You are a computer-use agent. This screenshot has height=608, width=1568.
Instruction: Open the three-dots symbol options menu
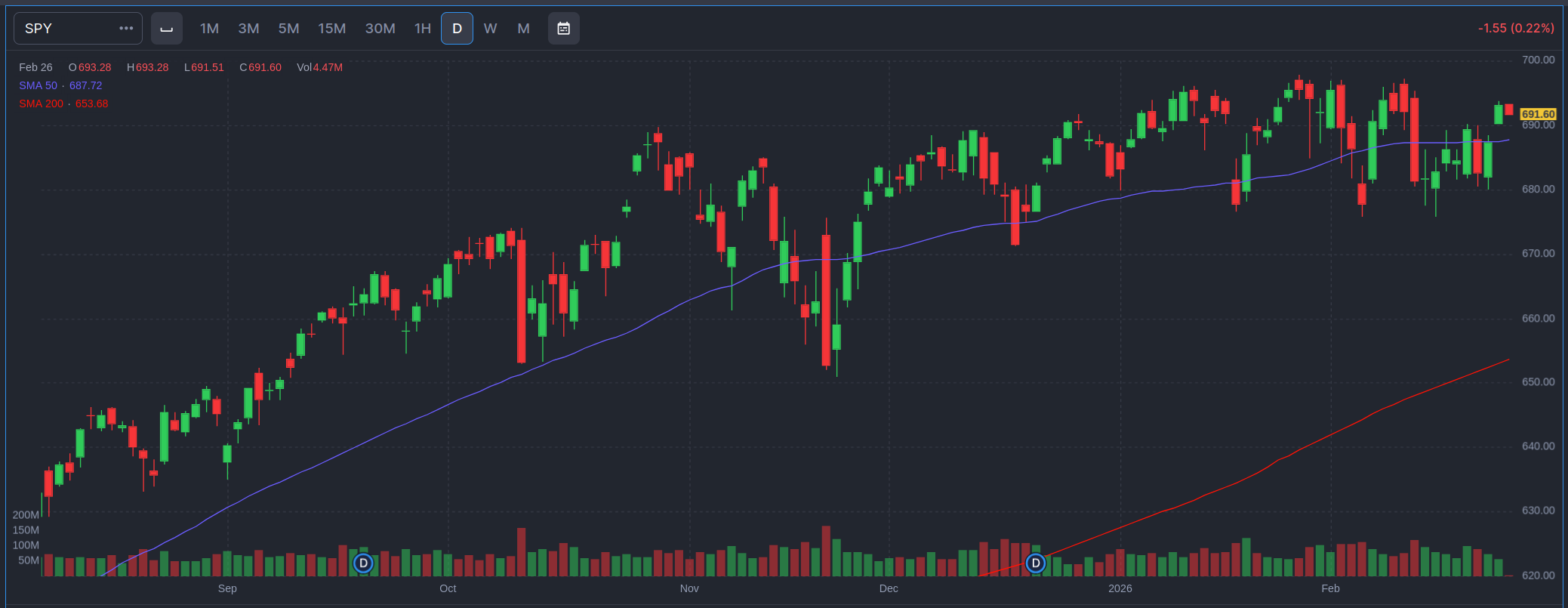[x=126, y=29]
